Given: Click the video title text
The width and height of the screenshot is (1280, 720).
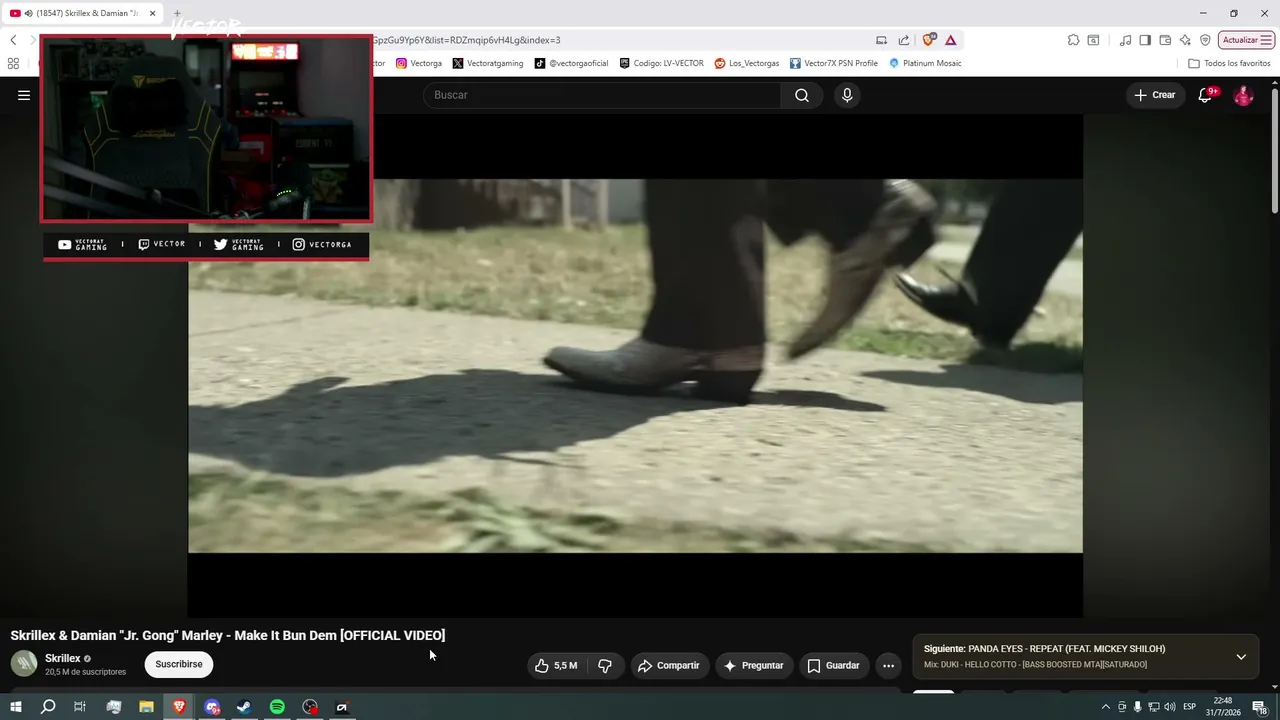Looking at the screenshot, I should pos(228,635).
